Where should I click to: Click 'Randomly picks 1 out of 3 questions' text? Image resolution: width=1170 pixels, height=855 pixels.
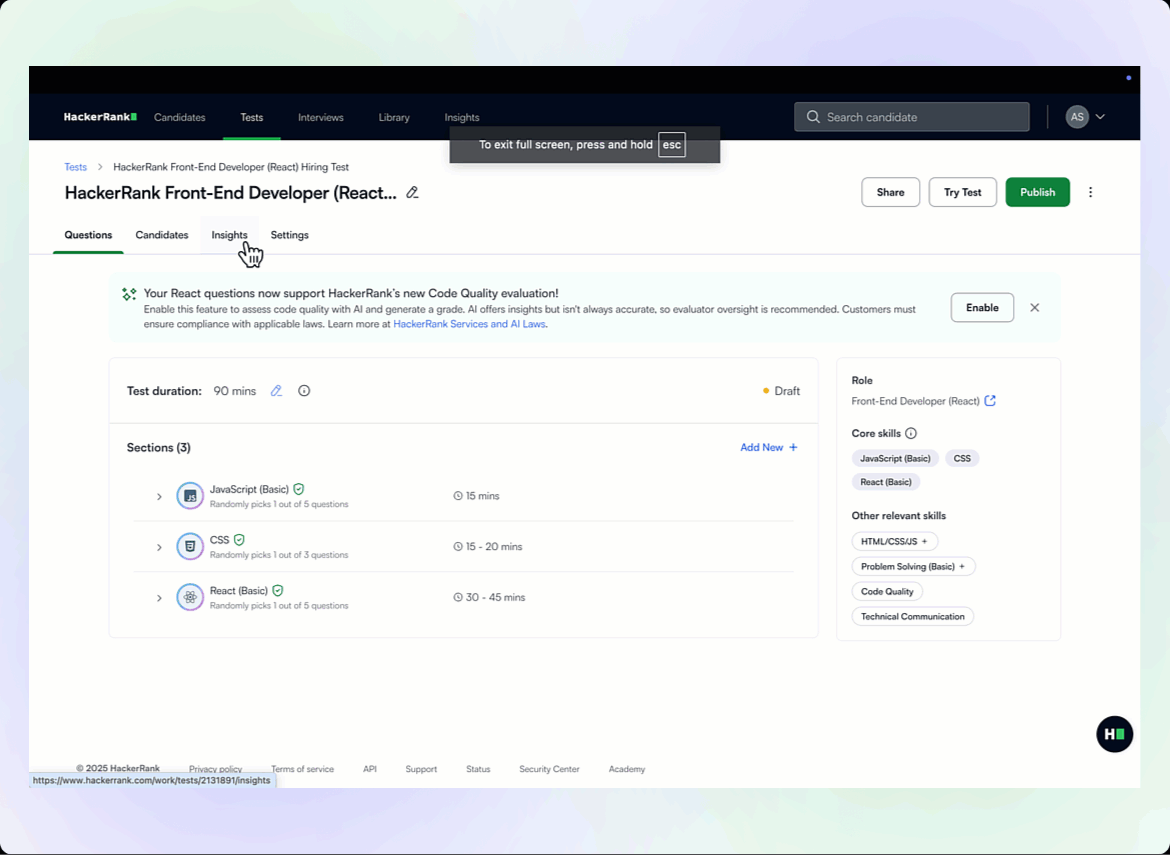click(279, 555)
